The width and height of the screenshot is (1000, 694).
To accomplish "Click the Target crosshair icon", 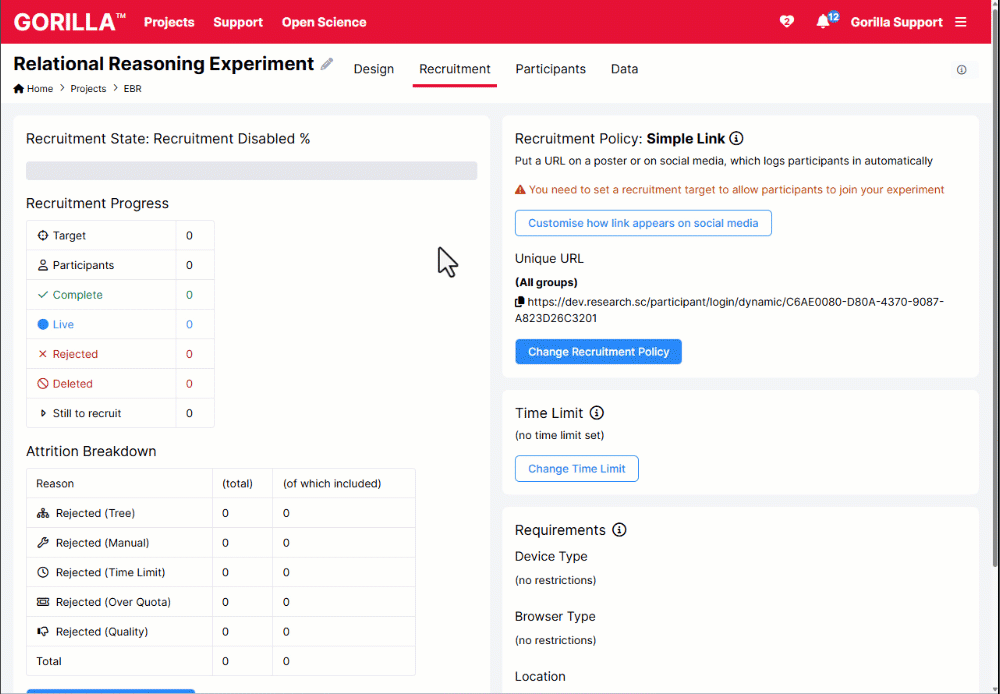I will click(x=43, y=235).
